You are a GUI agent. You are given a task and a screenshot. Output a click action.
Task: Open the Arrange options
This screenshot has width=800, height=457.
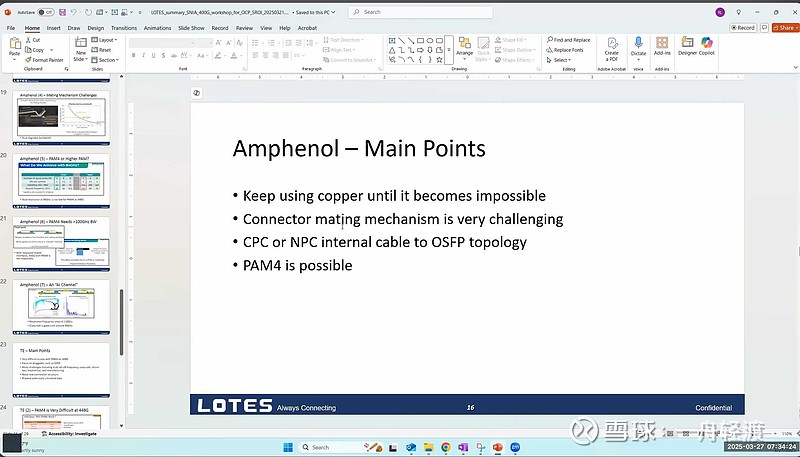464,47
